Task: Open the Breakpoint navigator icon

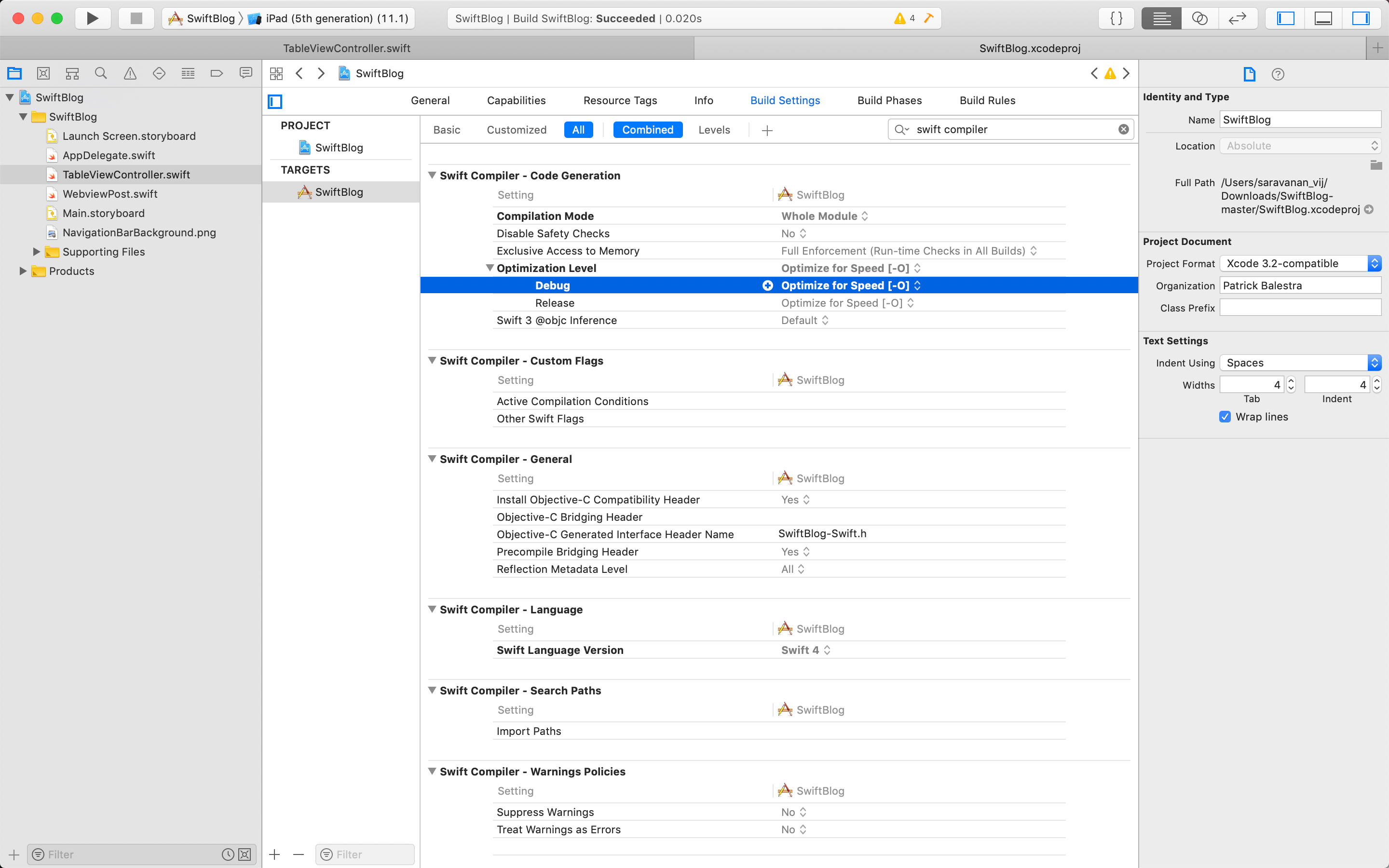Action: point(217,73)
